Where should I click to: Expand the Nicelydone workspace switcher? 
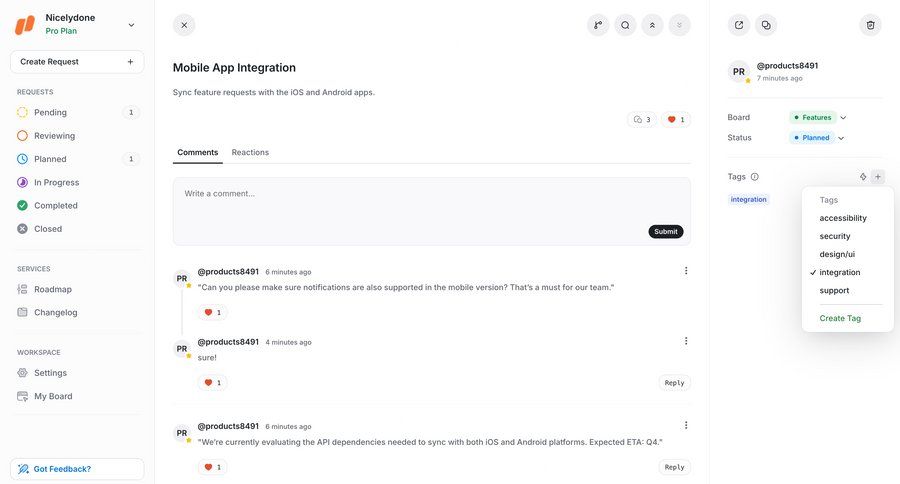click(x=131, y=25)
